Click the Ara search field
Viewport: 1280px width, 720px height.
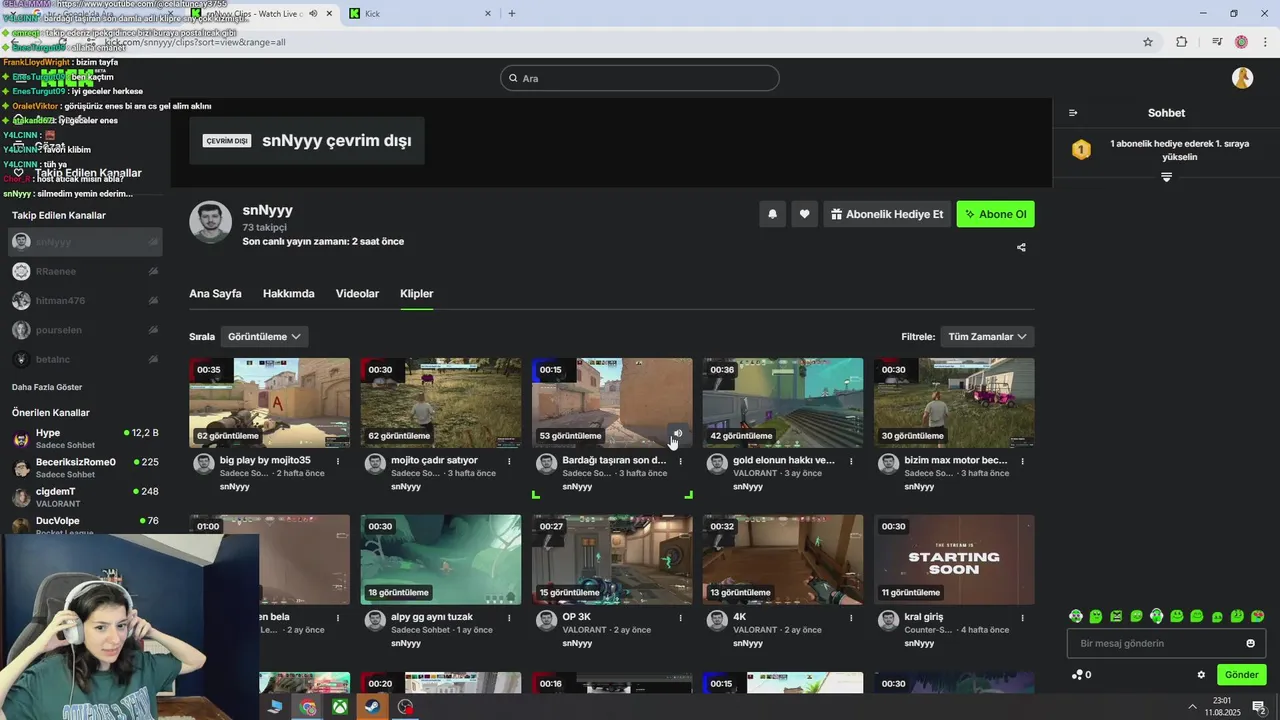[640, 78]
